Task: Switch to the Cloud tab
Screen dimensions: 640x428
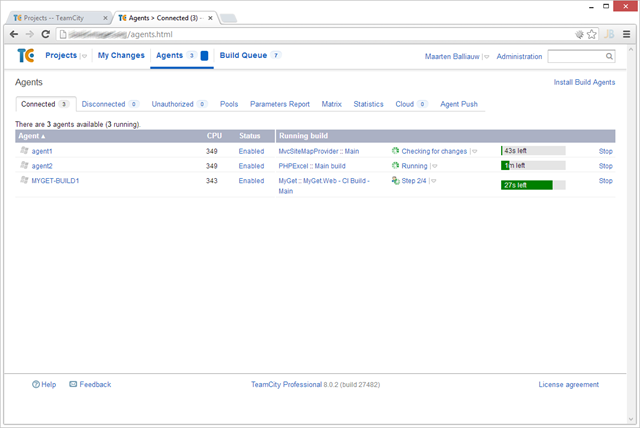Action: point(411,104)
